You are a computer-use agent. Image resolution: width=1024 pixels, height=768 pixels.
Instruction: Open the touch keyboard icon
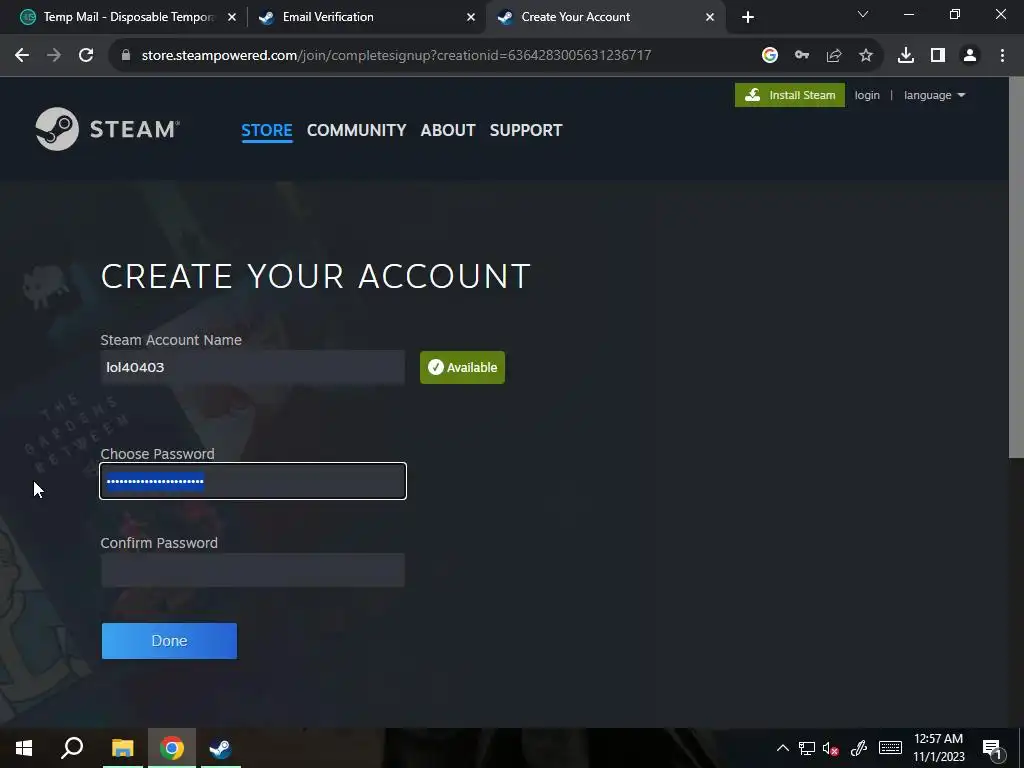coord(890,748)
